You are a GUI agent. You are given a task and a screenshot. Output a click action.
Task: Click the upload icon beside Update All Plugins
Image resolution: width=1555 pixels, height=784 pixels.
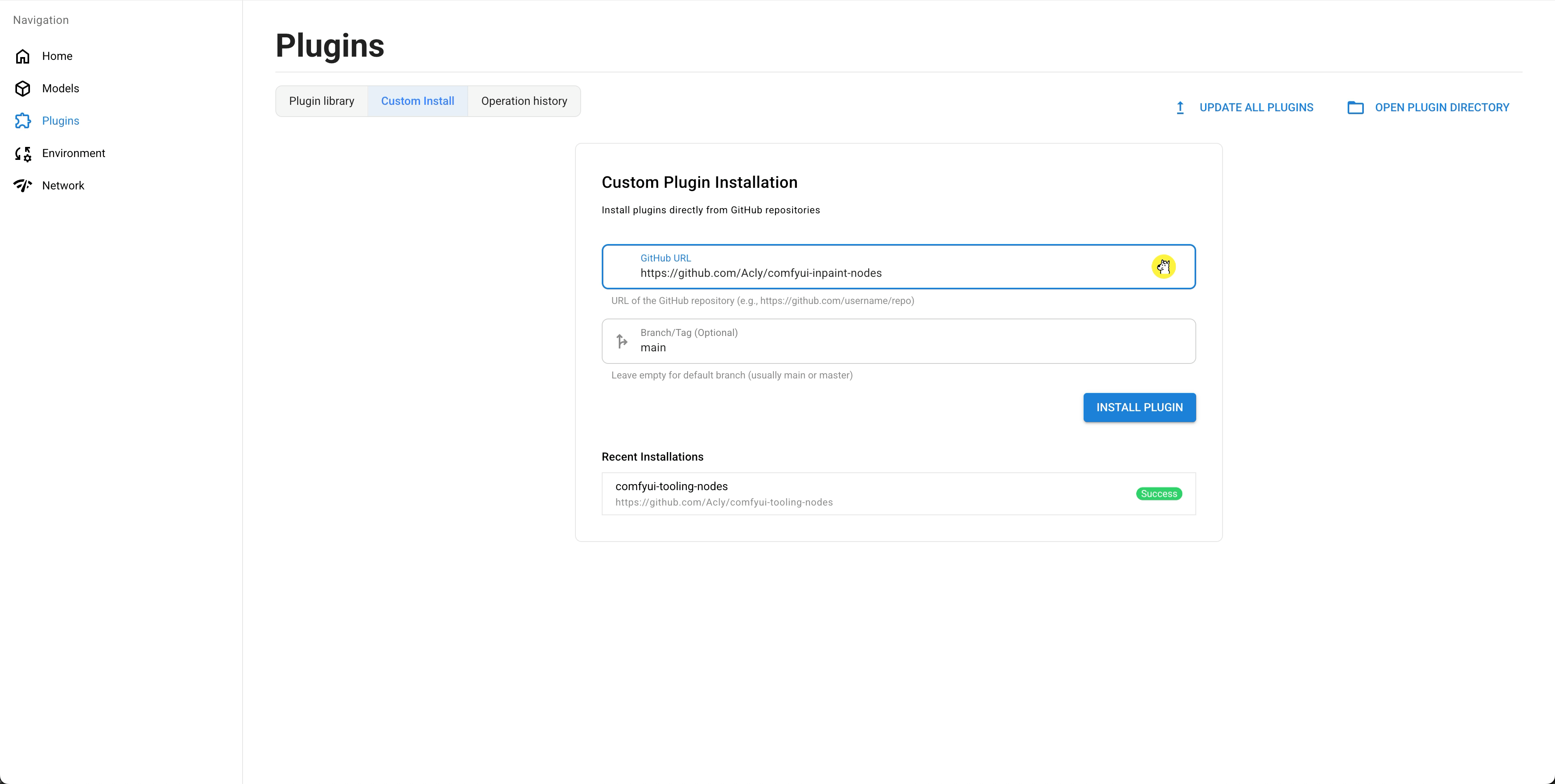pos(1180,107)
